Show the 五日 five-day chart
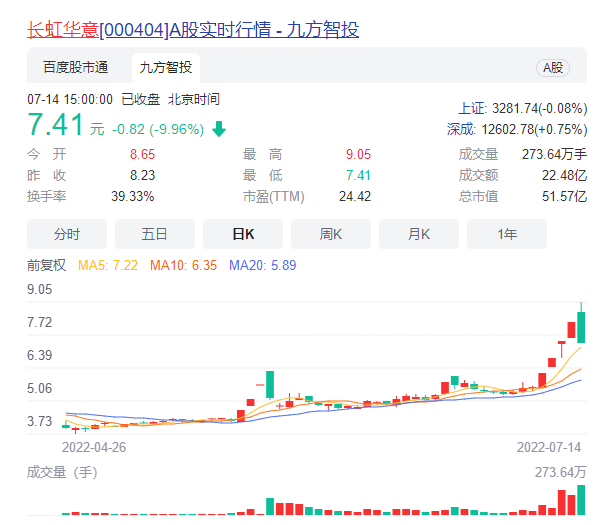The image size is (605, 525). [155, 234]
